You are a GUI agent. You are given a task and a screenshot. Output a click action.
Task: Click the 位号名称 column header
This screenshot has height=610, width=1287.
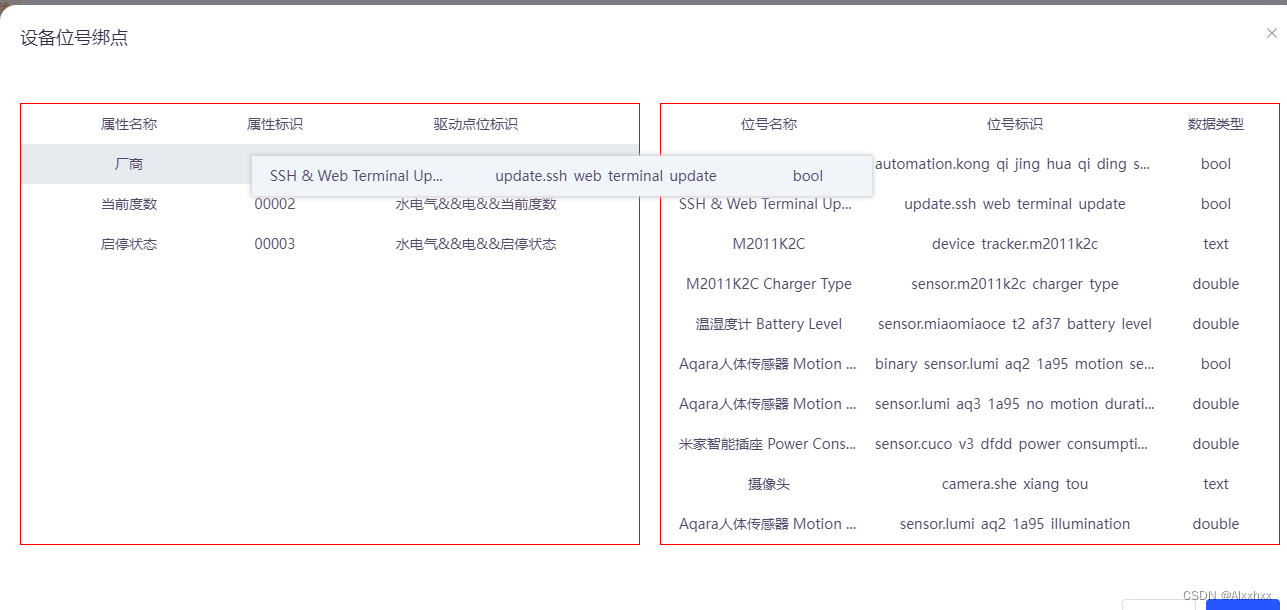[768, 124]
